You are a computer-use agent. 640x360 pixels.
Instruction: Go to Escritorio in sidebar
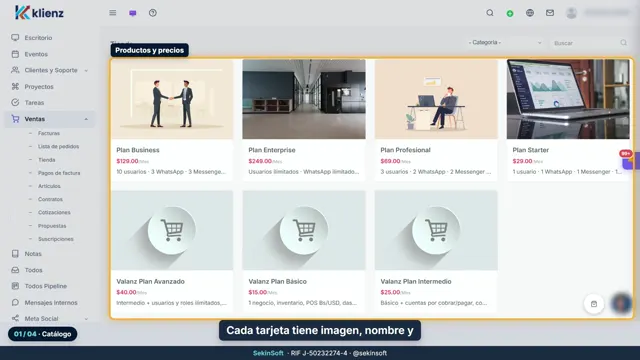(x=38, y=38)
